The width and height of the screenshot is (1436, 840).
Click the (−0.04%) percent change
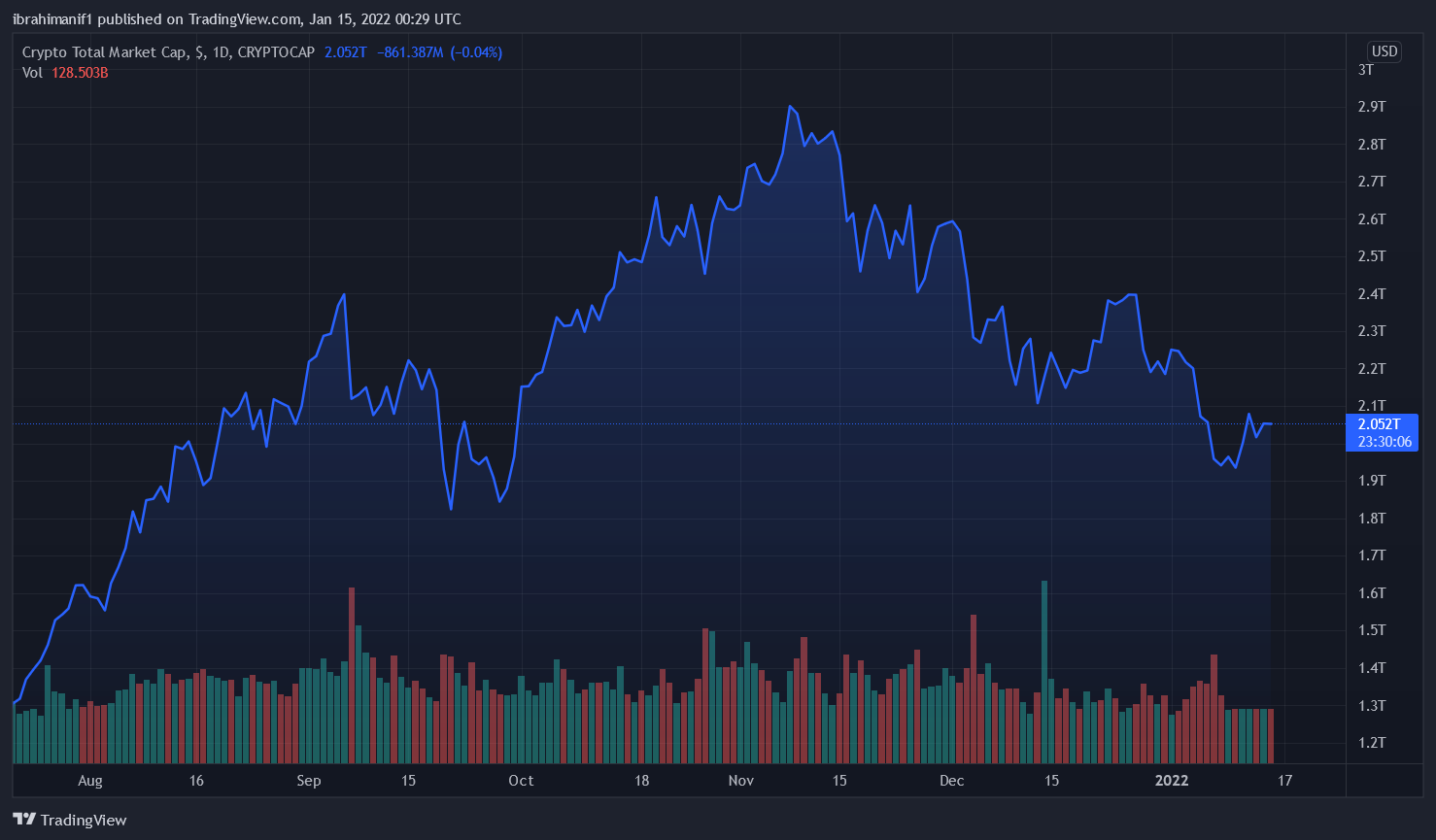[476, 52]
